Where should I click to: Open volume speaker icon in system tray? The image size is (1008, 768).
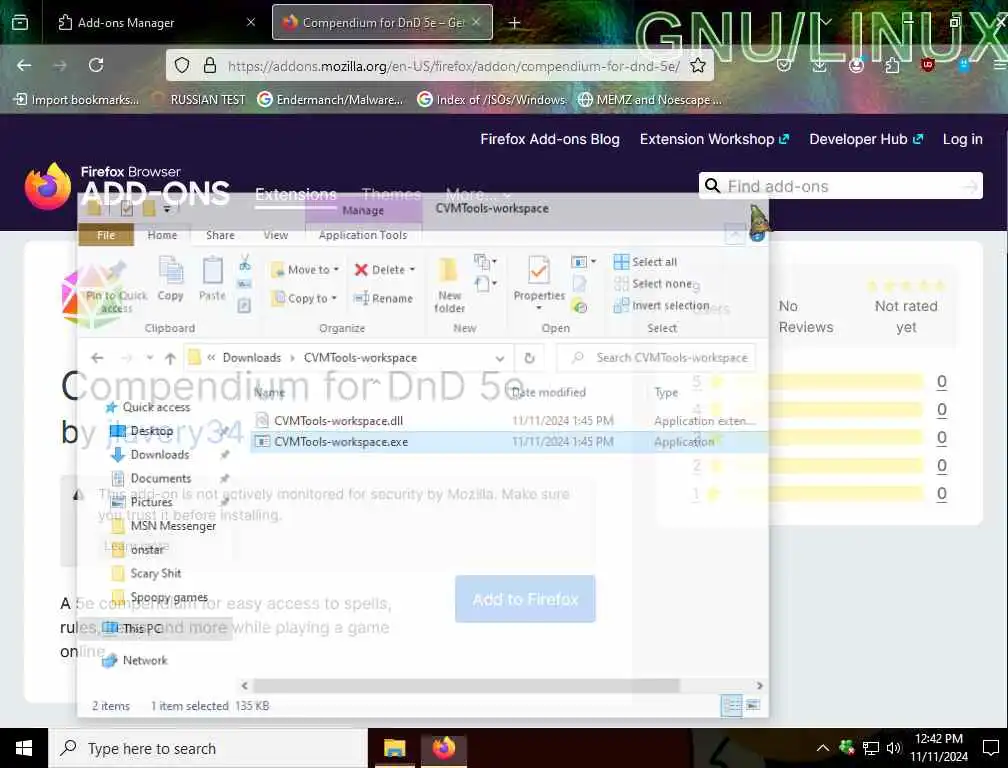click(x=894, y=748)
